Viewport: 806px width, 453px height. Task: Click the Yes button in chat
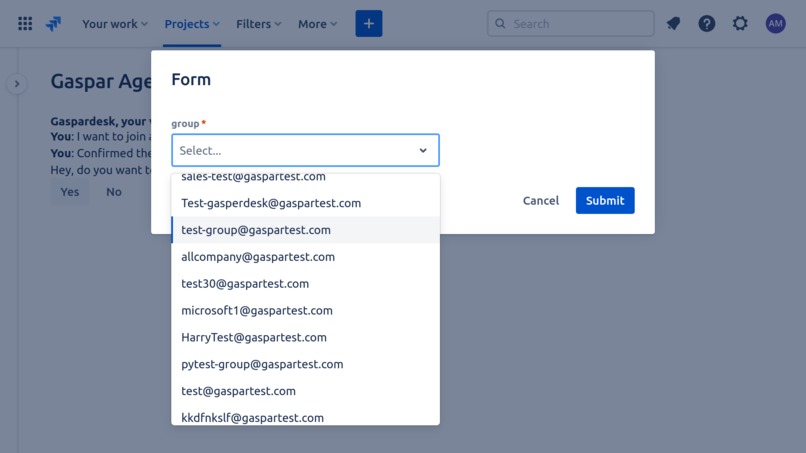click(x=70, y=192)
